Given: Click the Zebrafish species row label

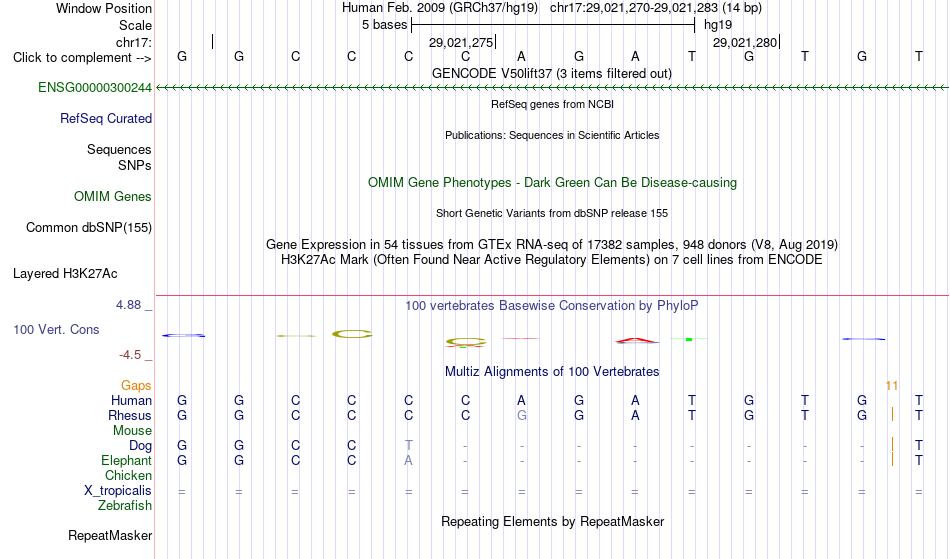Looking at the screenshot, I should (x=125, y=506).
